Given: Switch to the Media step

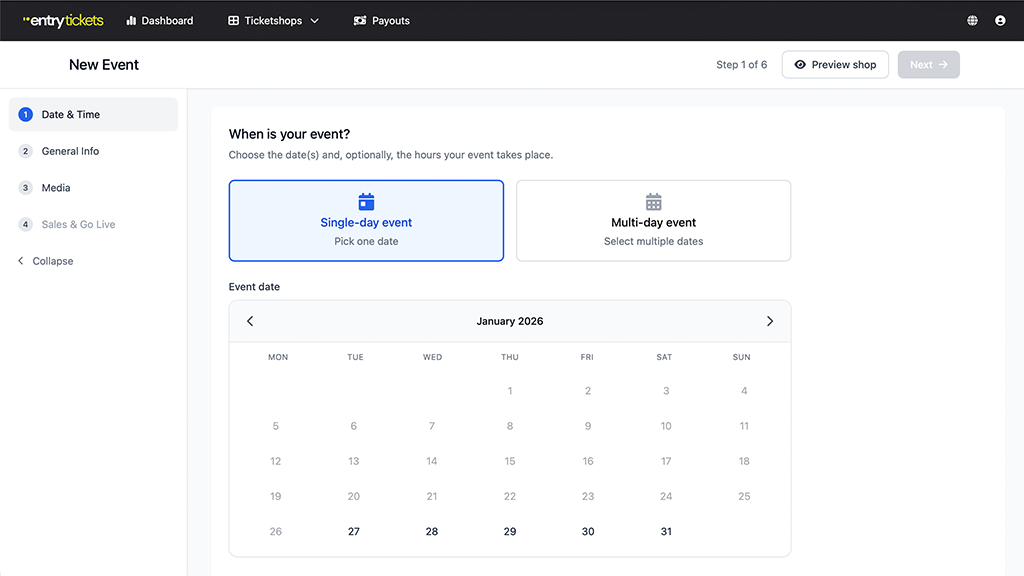Looking at the screenshot, I should click(x=56, y=188).
